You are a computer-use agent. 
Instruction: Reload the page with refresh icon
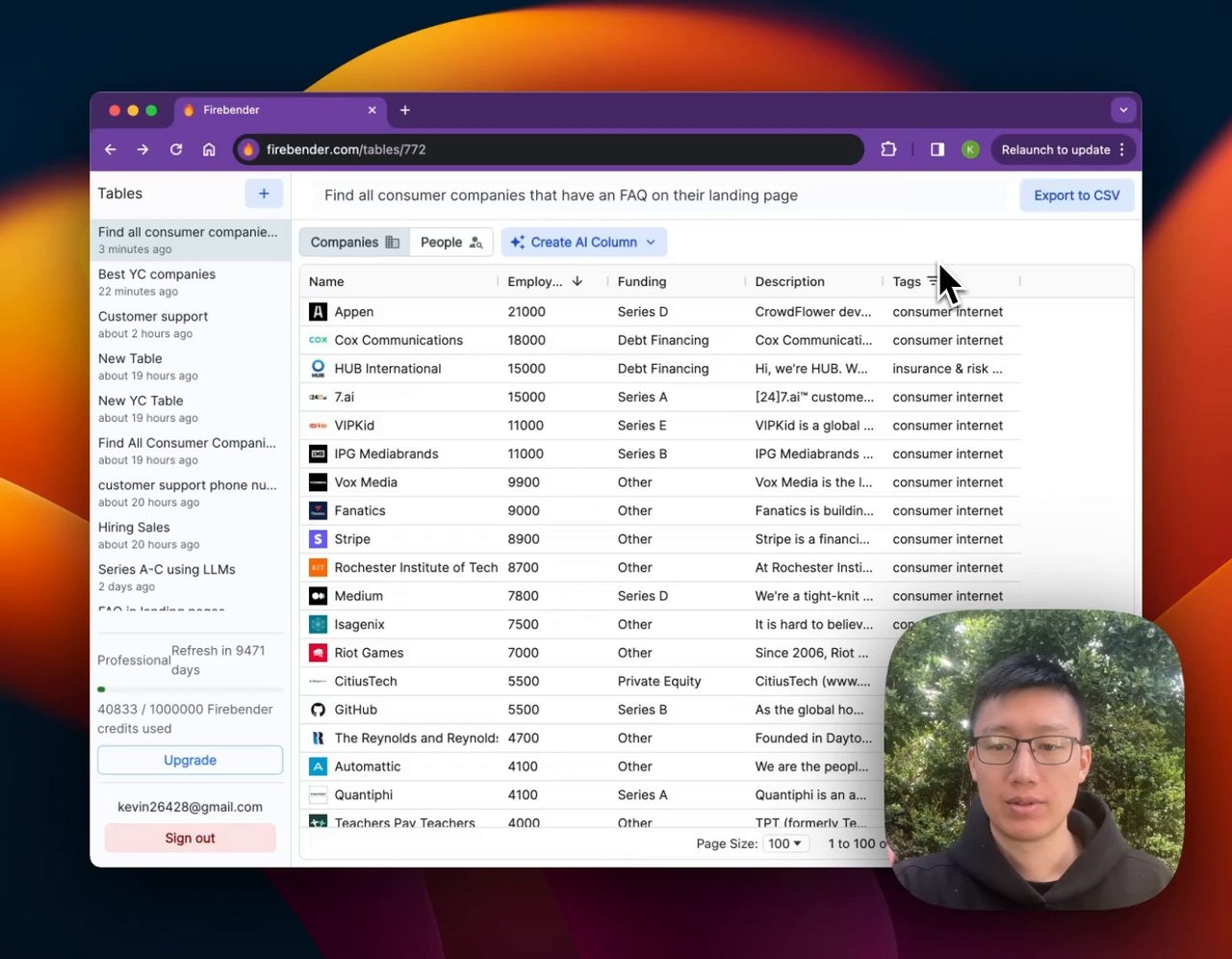pos(176,149)
